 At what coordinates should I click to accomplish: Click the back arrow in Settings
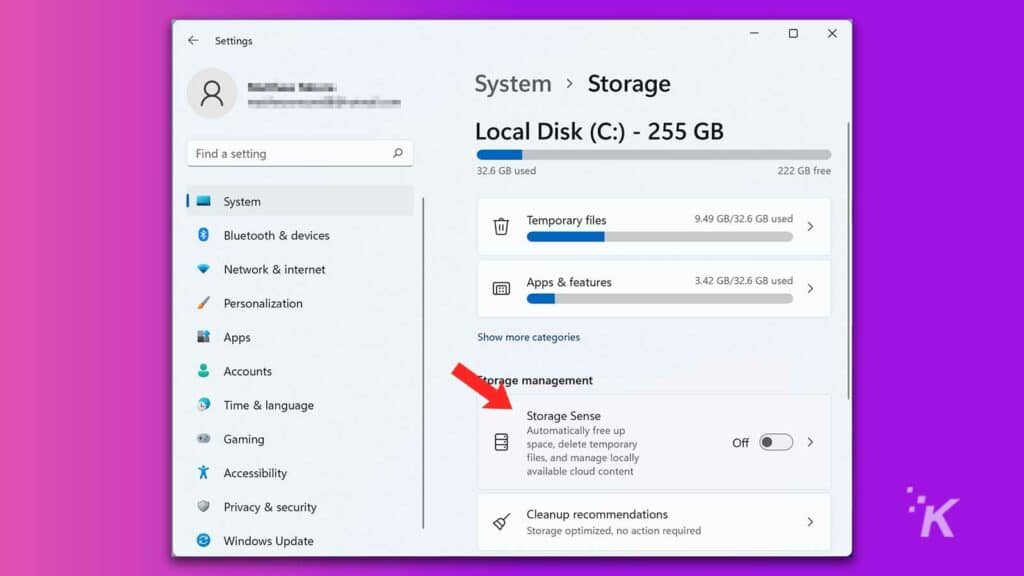click(193, 40)
